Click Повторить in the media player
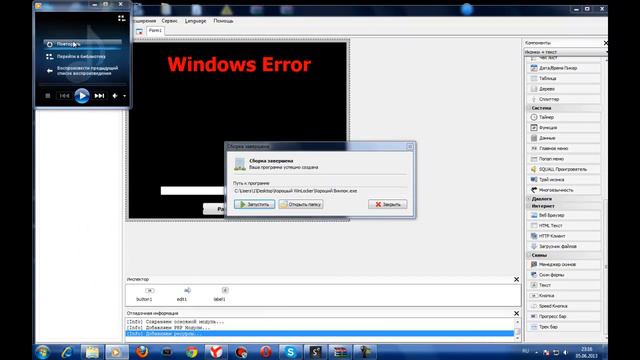This screenshot has width=640, height=360. tap(83, 44)
